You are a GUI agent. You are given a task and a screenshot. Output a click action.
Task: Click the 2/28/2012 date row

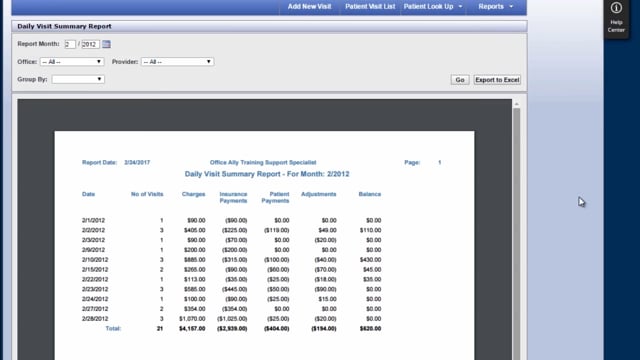point(231,319)
